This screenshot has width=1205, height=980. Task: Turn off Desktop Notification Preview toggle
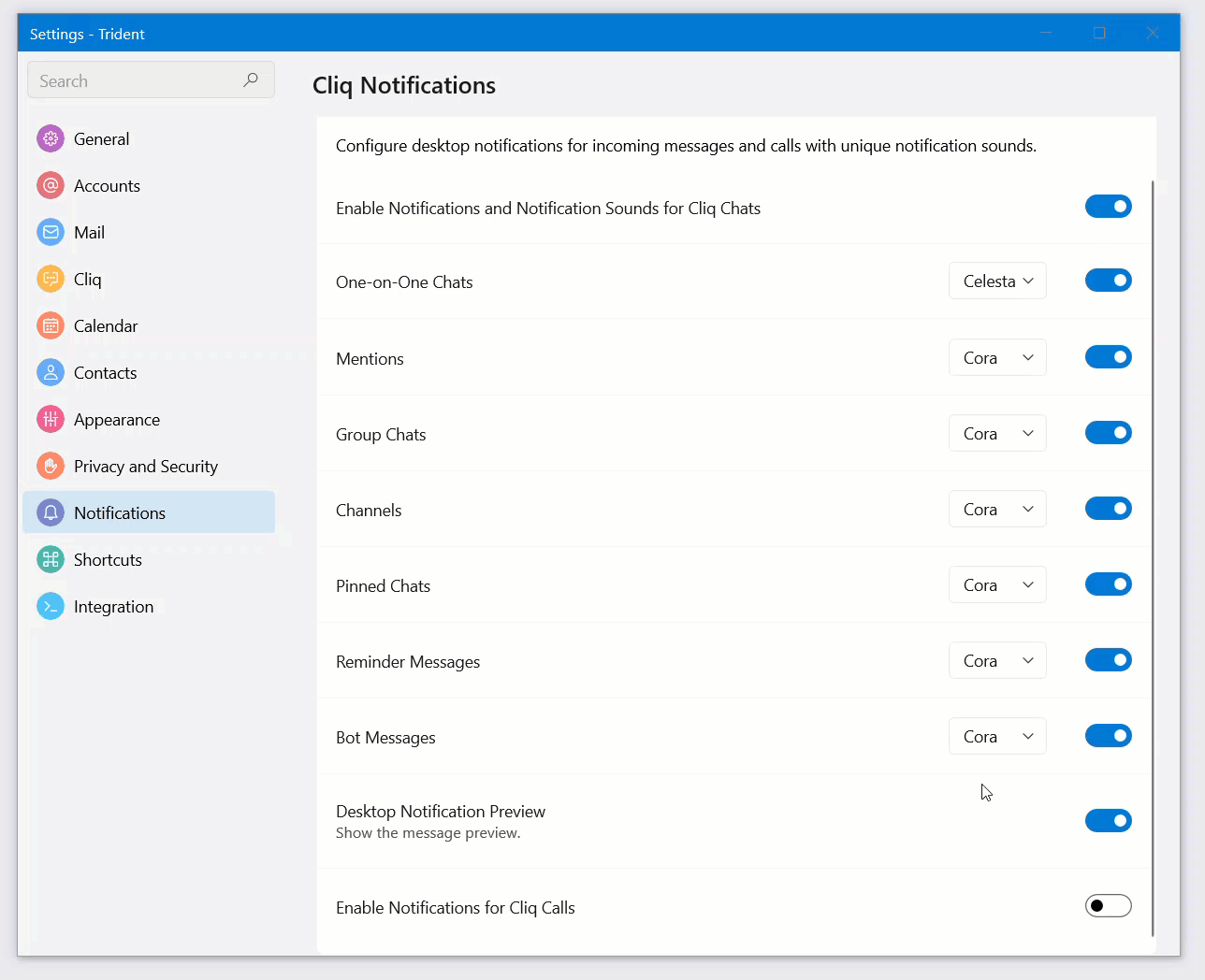(x=1108, y=821)
